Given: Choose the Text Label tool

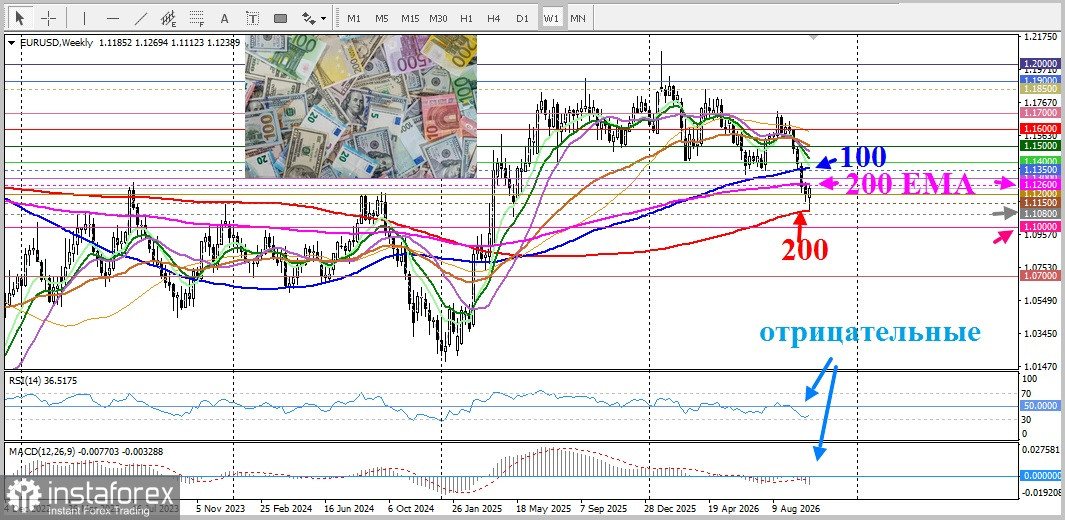Looking at the screenshot, I should coord(253,18).
